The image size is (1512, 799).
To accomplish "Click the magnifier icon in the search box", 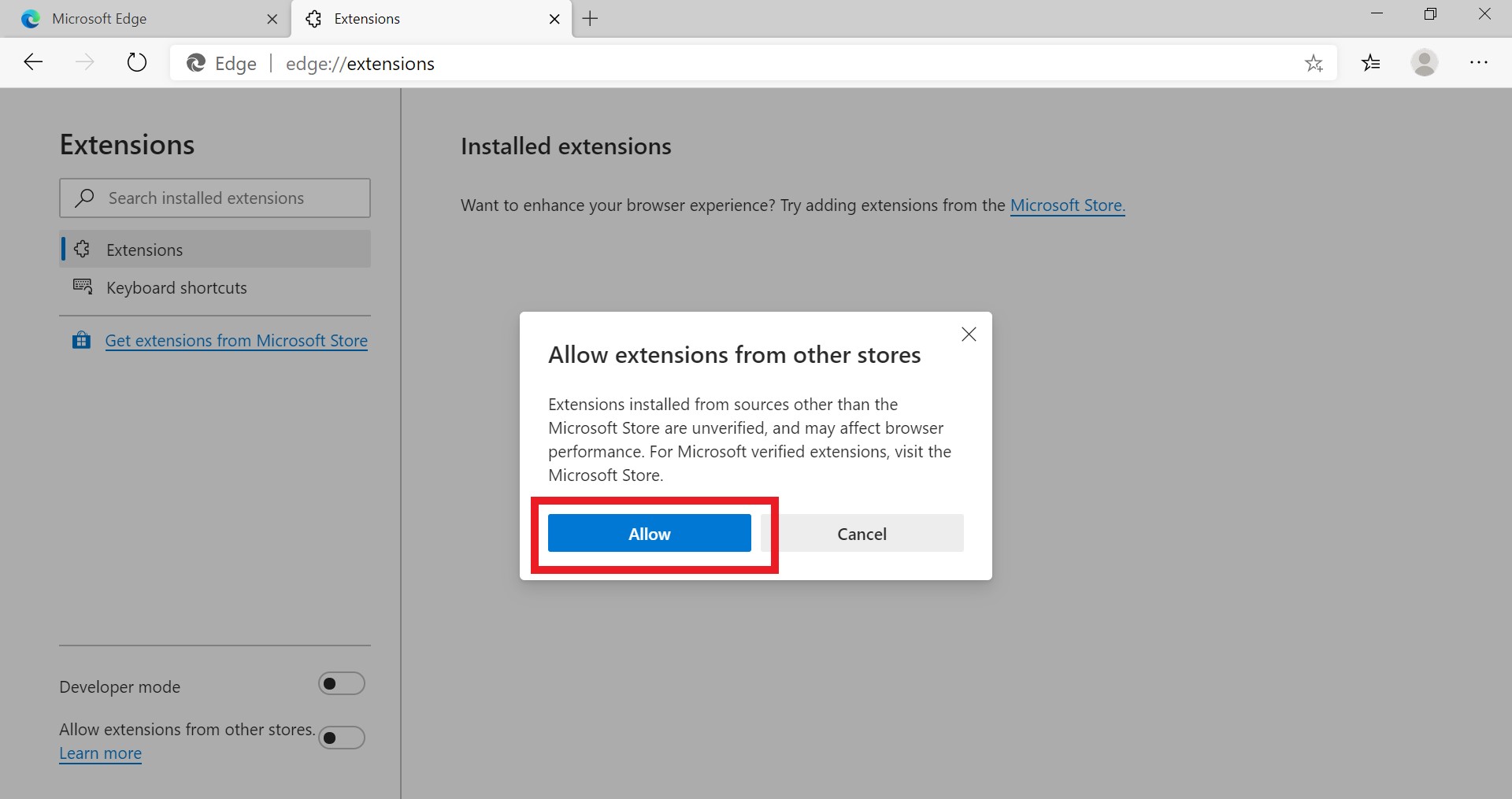I will point(84,198).
